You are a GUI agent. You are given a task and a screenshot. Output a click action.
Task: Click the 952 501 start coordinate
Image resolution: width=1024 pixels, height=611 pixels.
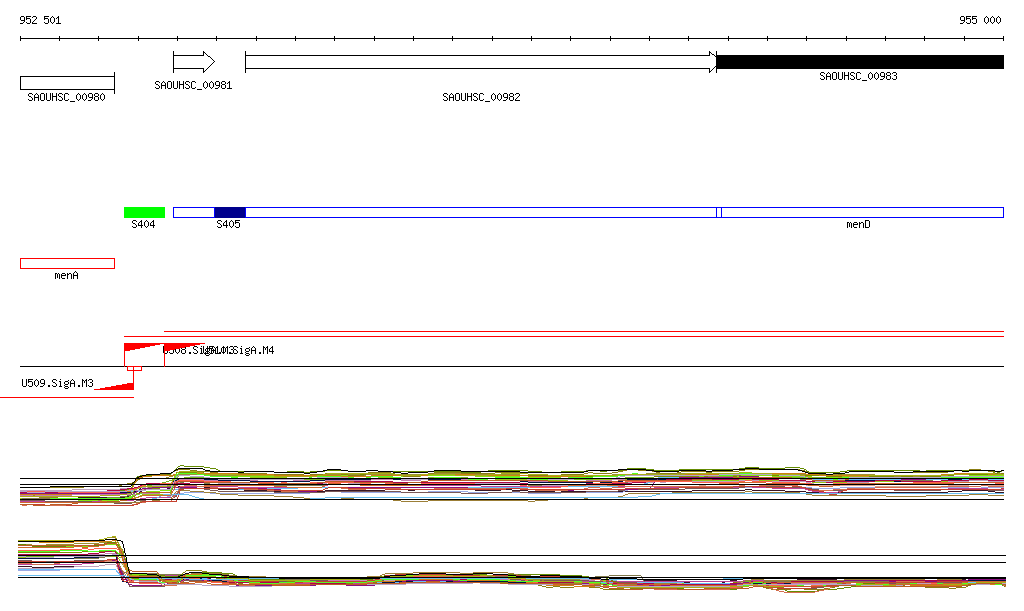tap(41, 20)
